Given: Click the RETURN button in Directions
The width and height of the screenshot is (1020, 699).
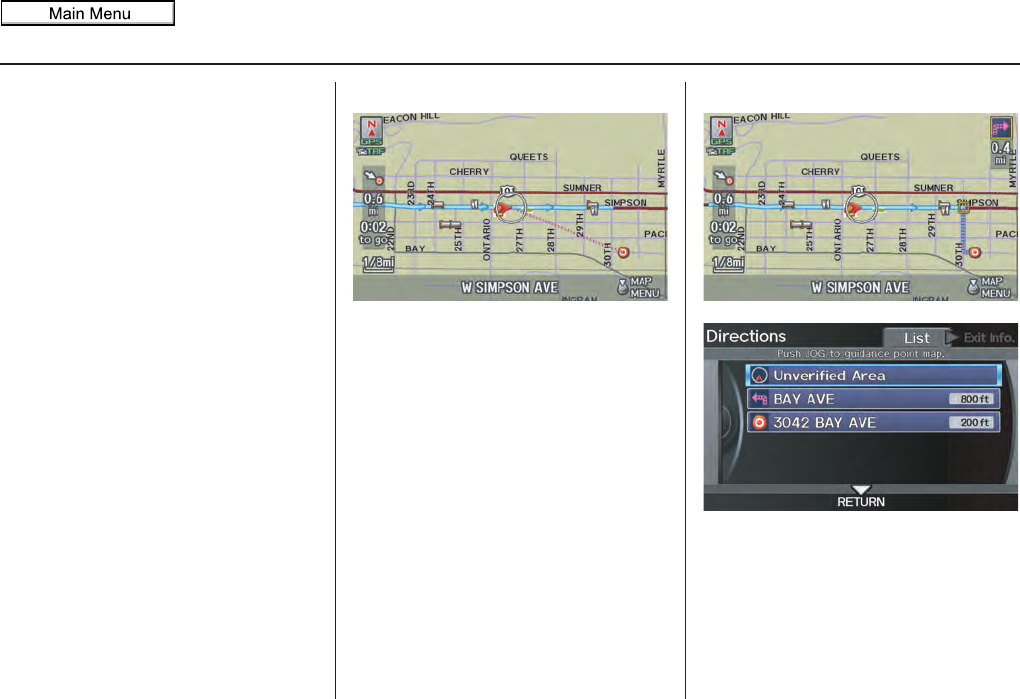Looking at the screenshot, I should 861,497.
